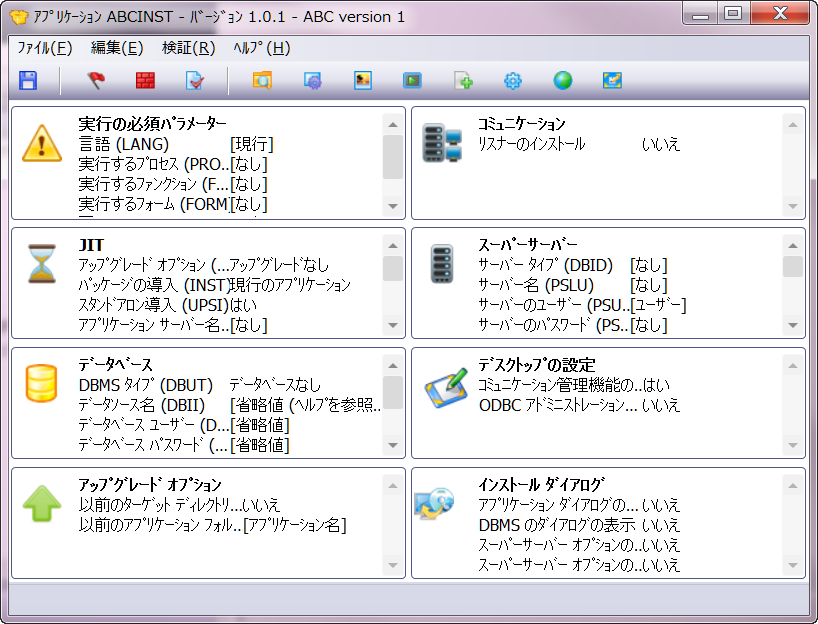Click the red brick wall toolbar icon
Image resolution: width=818 pixels, height=624 pixels.
pos(145,81)
